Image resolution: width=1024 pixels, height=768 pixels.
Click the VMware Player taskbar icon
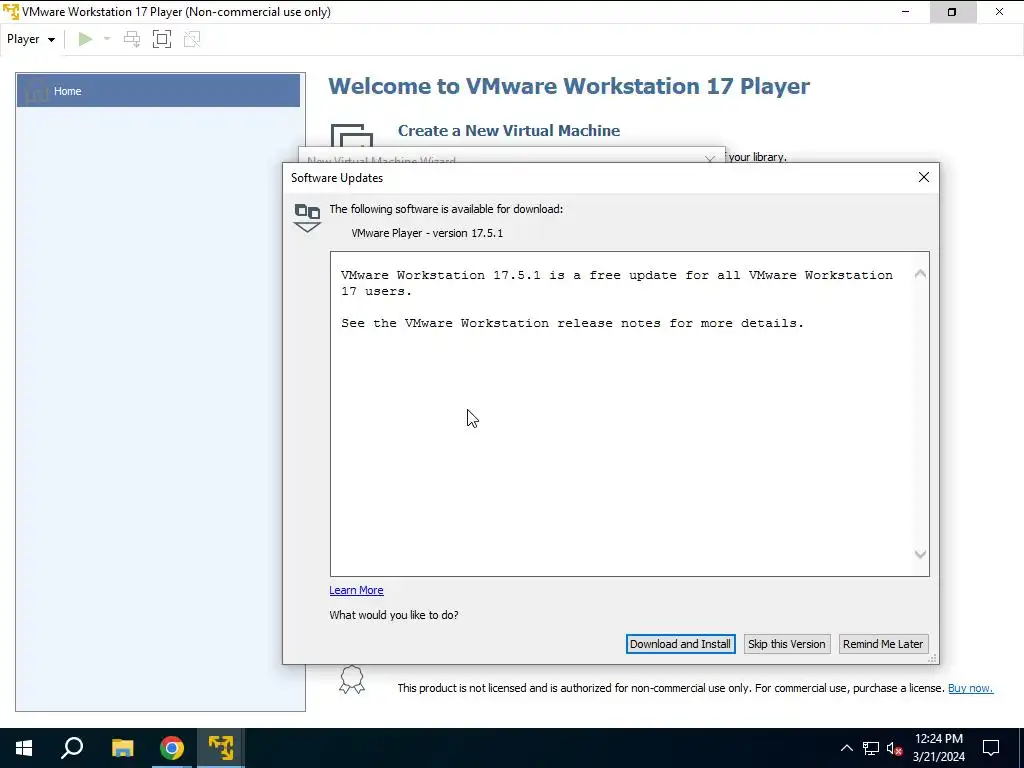221,748
